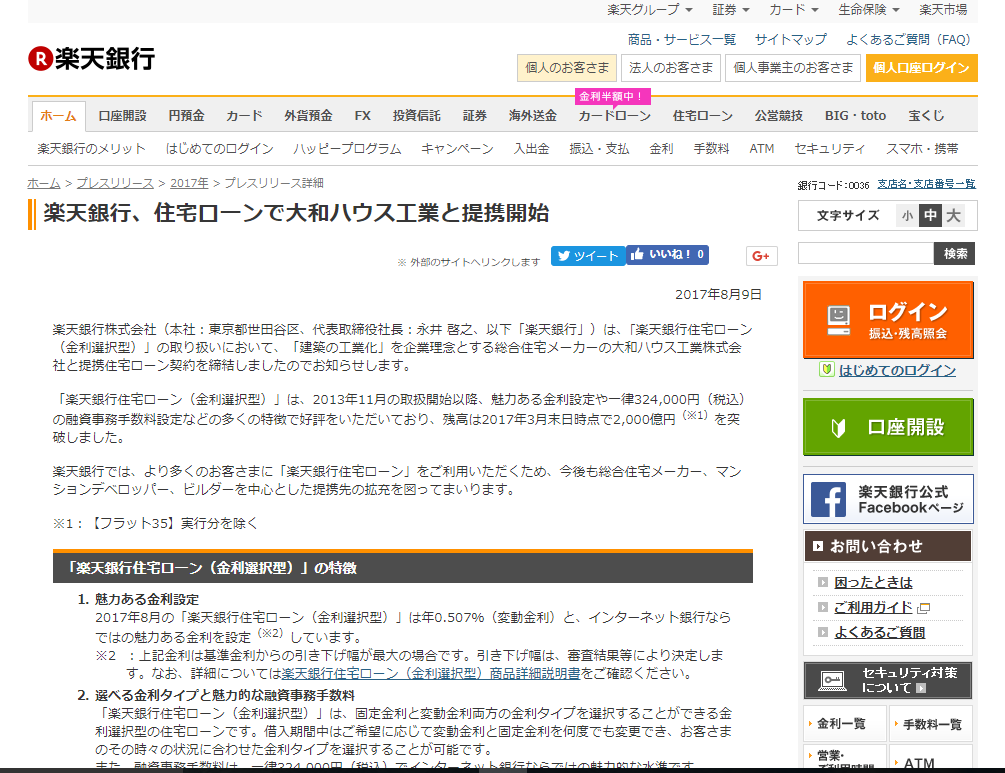Click the Facebook いいね! button
The height and width of the screenshot is (773, 1005).
(667, 254)
